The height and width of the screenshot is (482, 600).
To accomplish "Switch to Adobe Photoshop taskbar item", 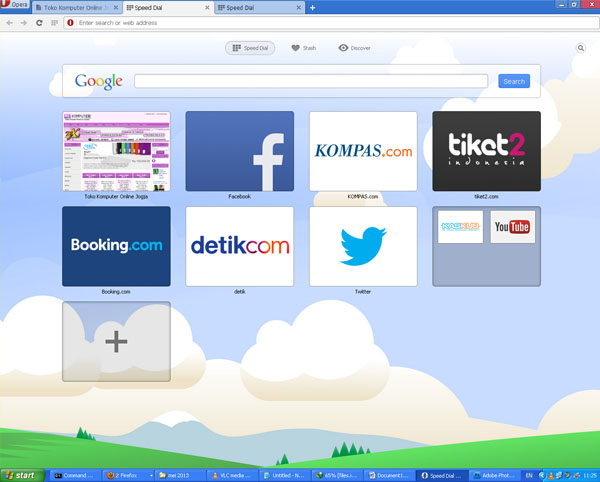I will click(x=495, y=475).
